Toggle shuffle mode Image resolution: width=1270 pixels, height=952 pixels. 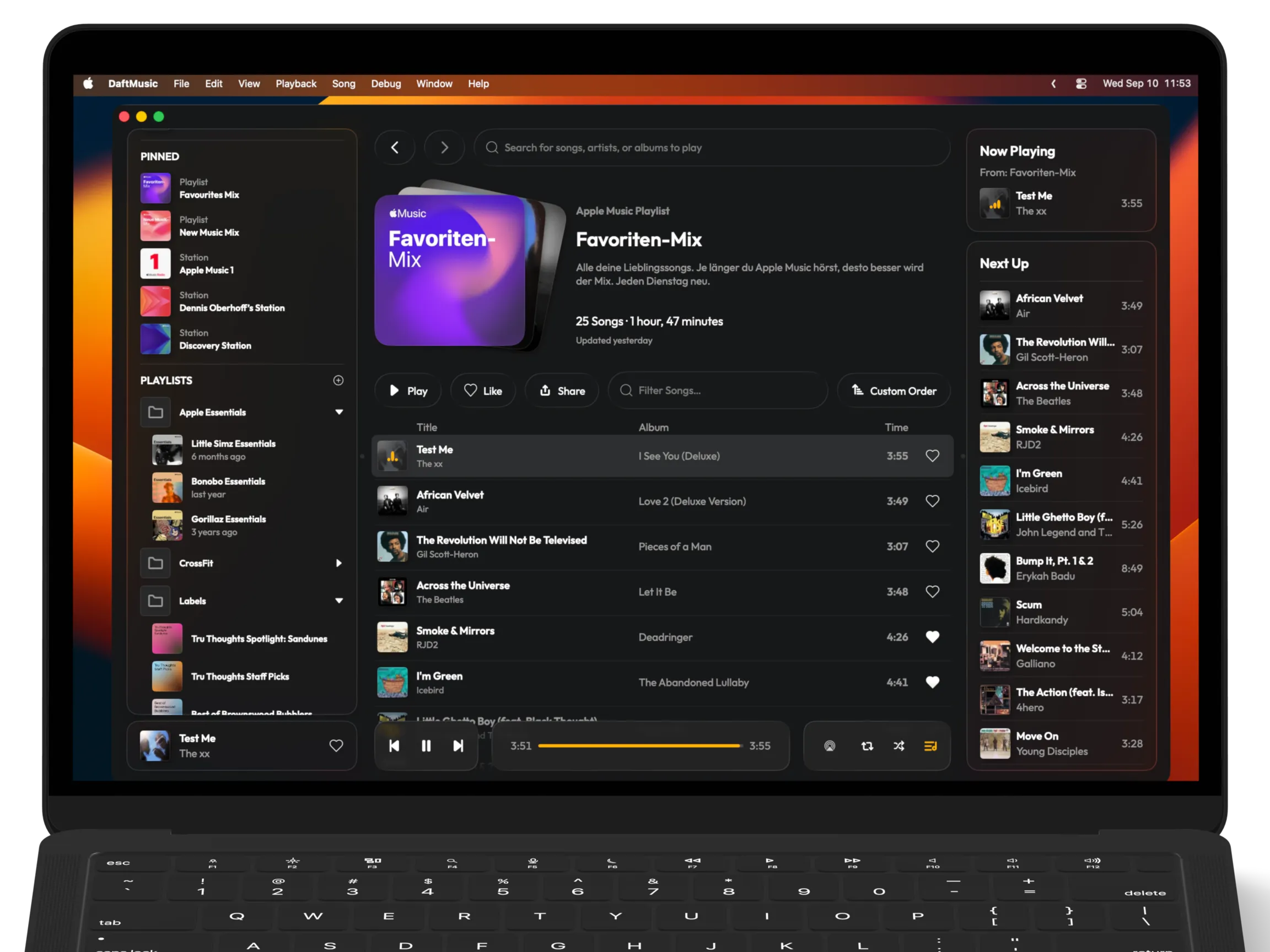(x=898, y=745)
